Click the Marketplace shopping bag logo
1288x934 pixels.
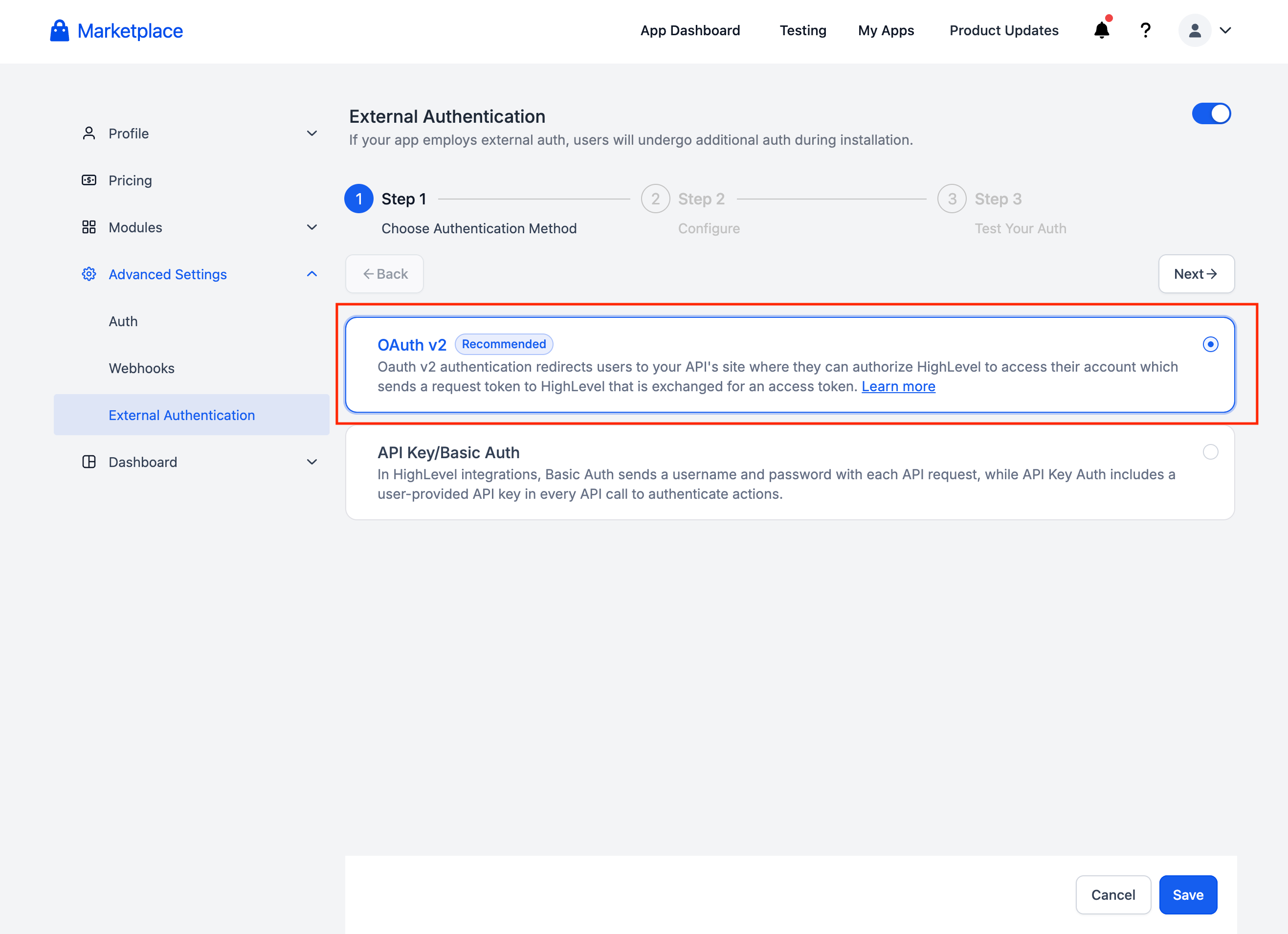click(x=59, y=31)
